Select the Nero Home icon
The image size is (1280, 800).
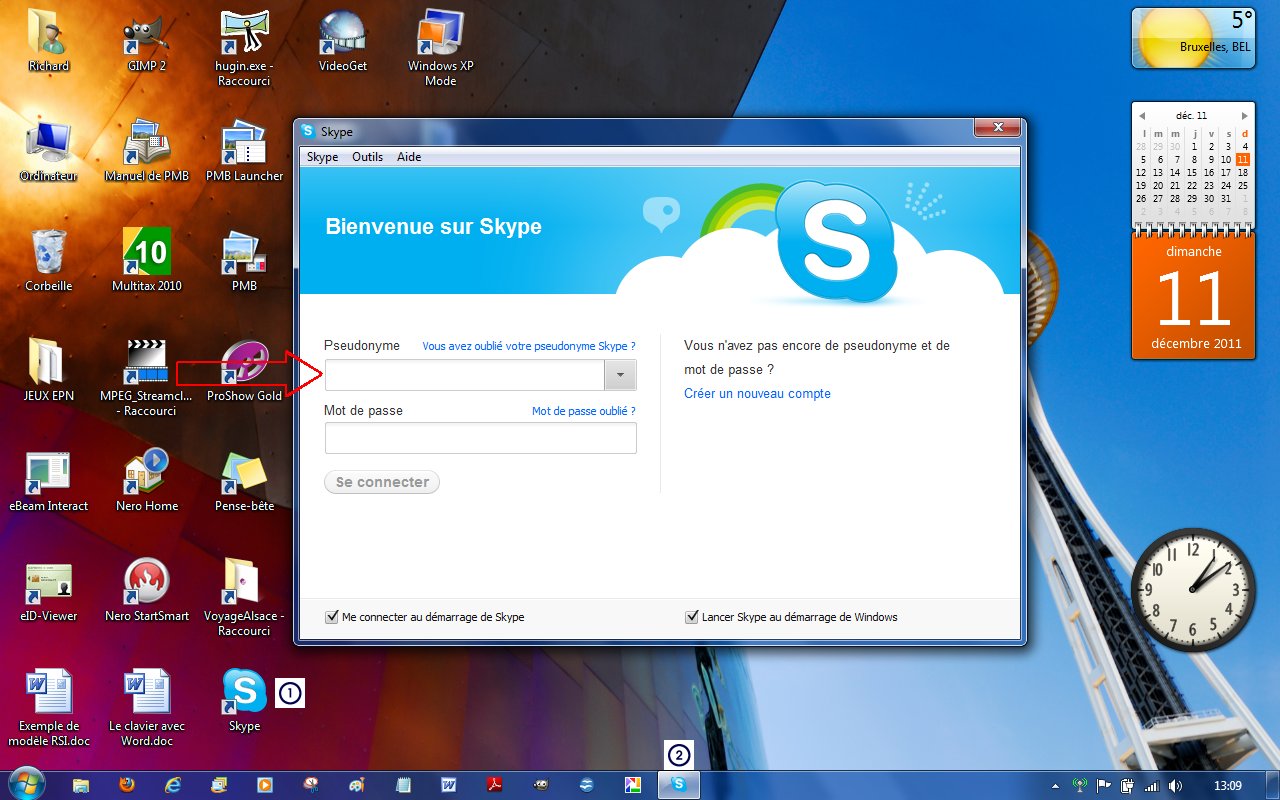click(x=147, y=482)
